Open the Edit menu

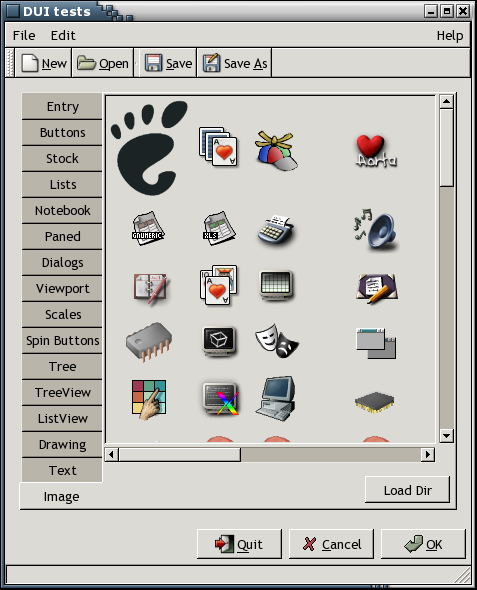pyautogui.click(x=63, y=35)
